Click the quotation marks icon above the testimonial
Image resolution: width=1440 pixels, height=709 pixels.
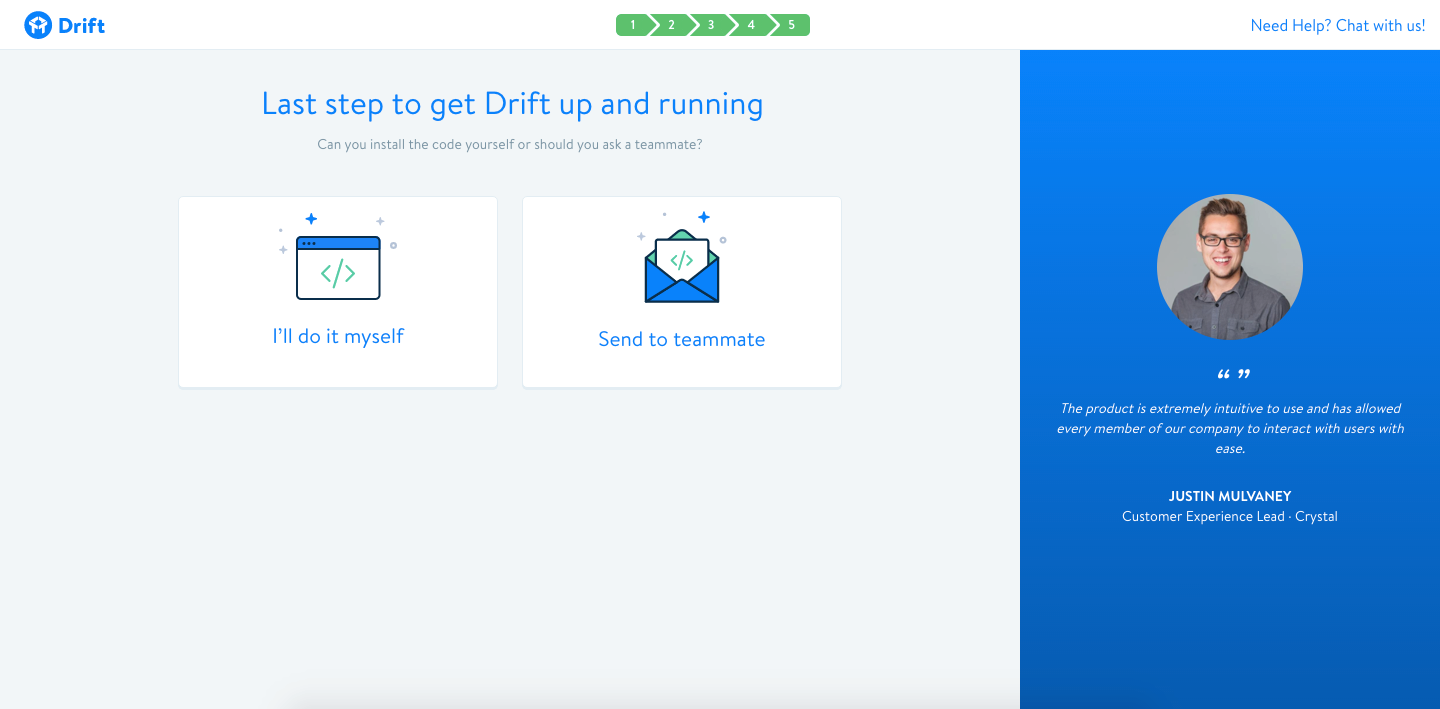pos(1232,373)
